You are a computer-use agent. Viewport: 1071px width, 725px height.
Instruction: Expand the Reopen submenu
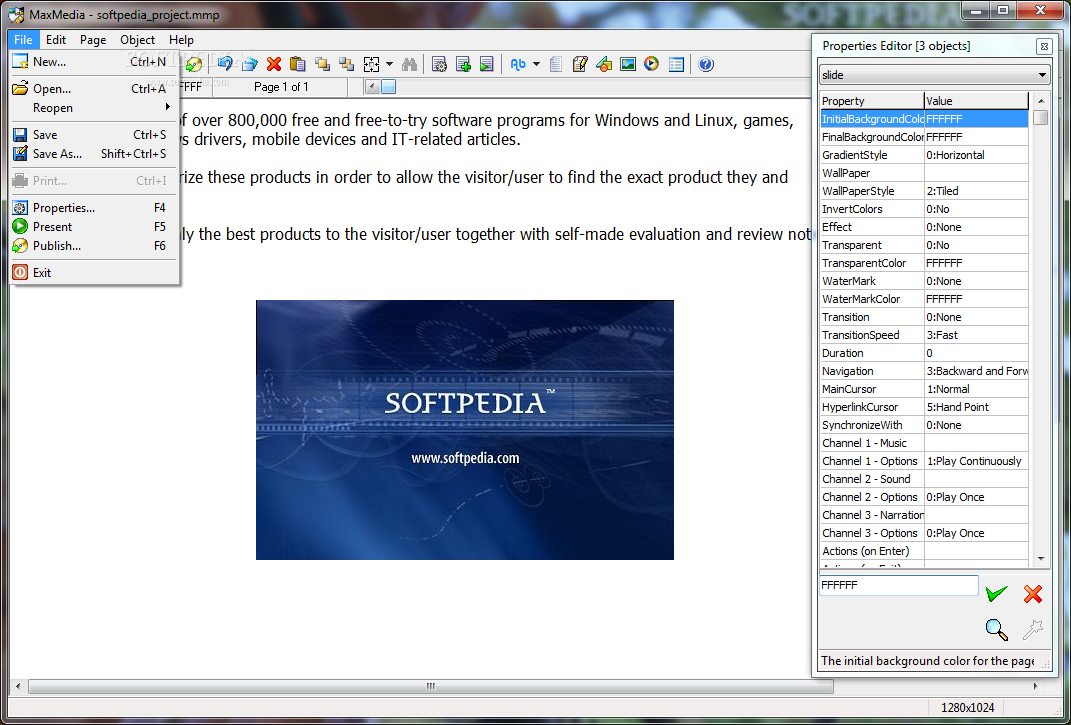(95, 108)
